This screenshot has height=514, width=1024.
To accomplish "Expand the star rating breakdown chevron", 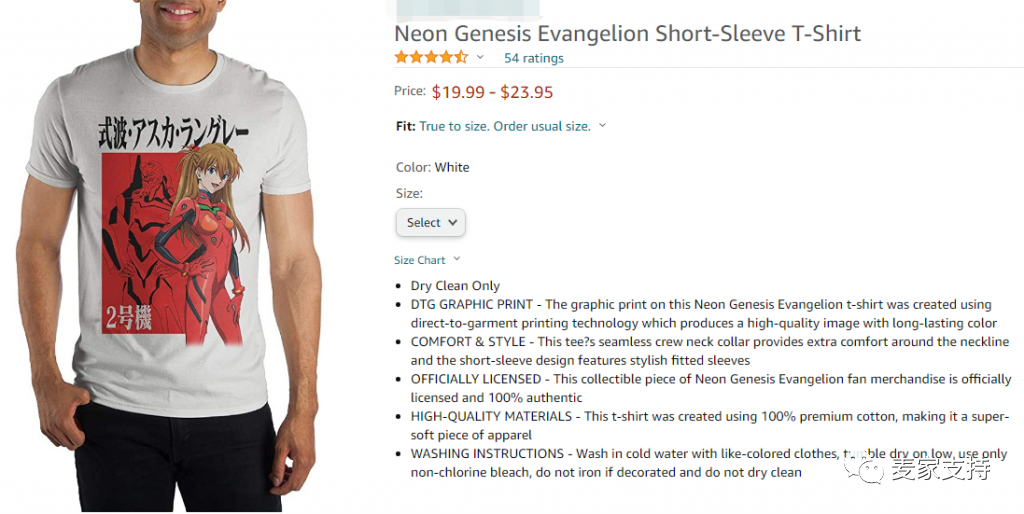I will click(x=480, y=58).
